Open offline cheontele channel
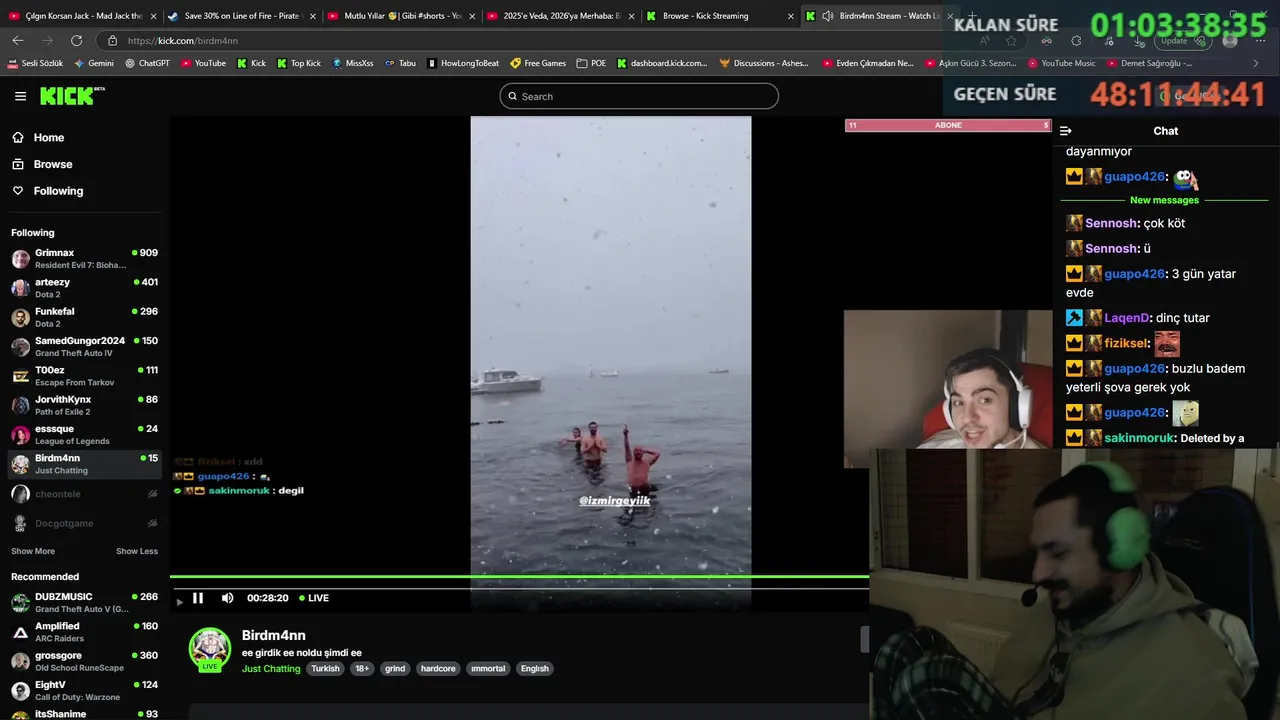The image size is (1280, 720). tap(84, 494)
